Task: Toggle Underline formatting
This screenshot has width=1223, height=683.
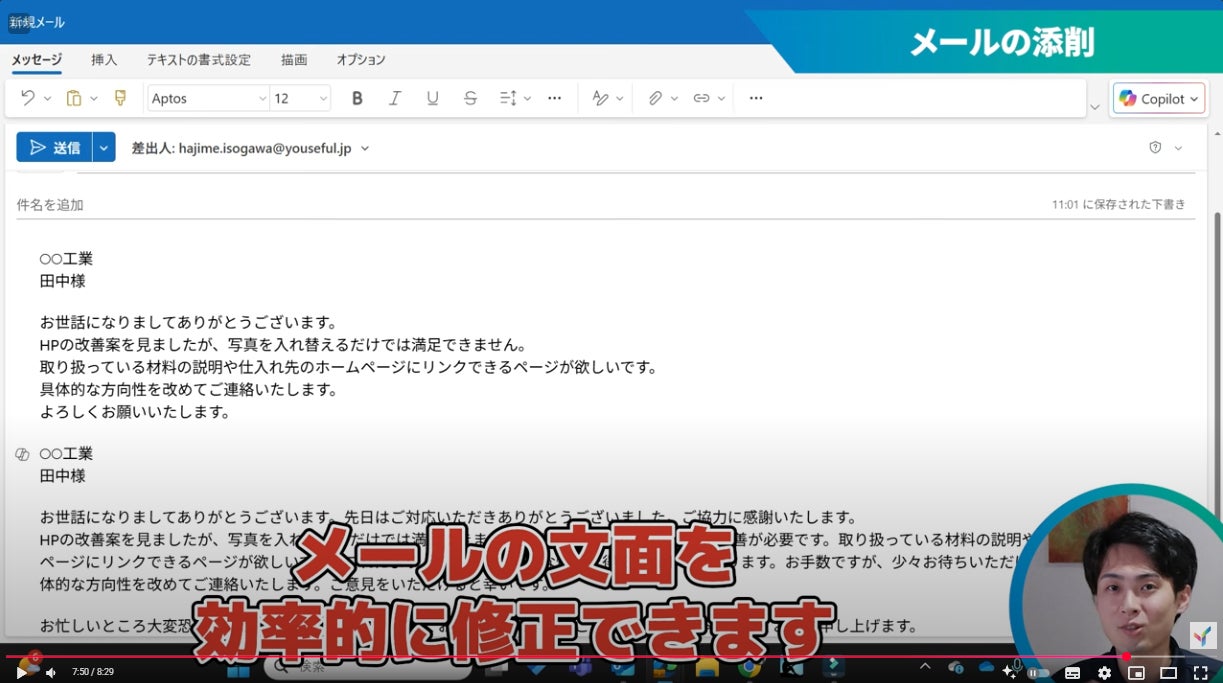Action: (x=433, y=98)
